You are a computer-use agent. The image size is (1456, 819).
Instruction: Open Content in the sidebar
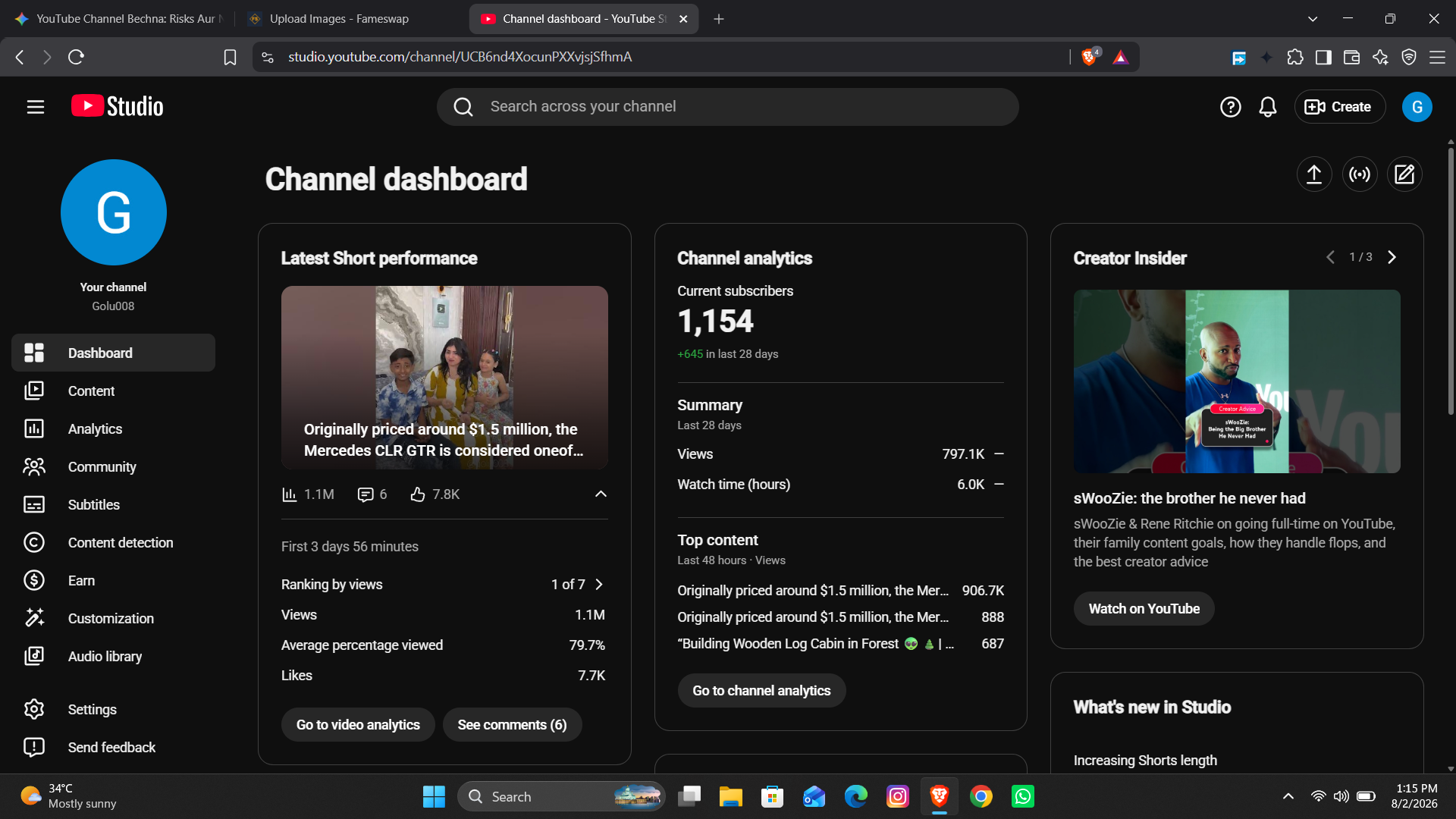click(x=114, y=391)
